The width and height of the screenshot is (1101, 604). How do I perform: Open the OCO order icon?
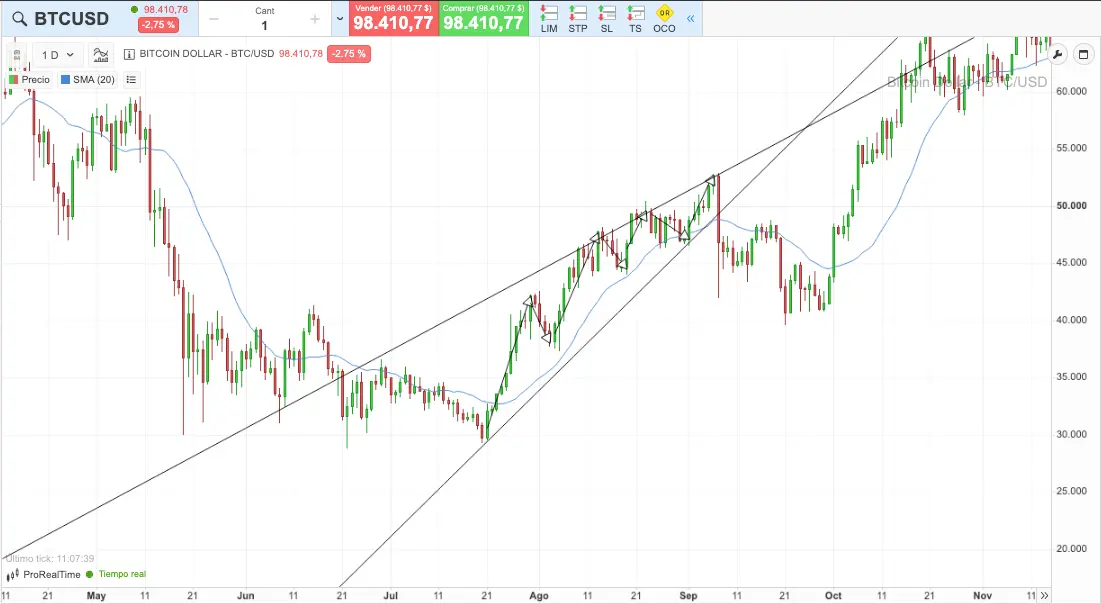[664, 18]
